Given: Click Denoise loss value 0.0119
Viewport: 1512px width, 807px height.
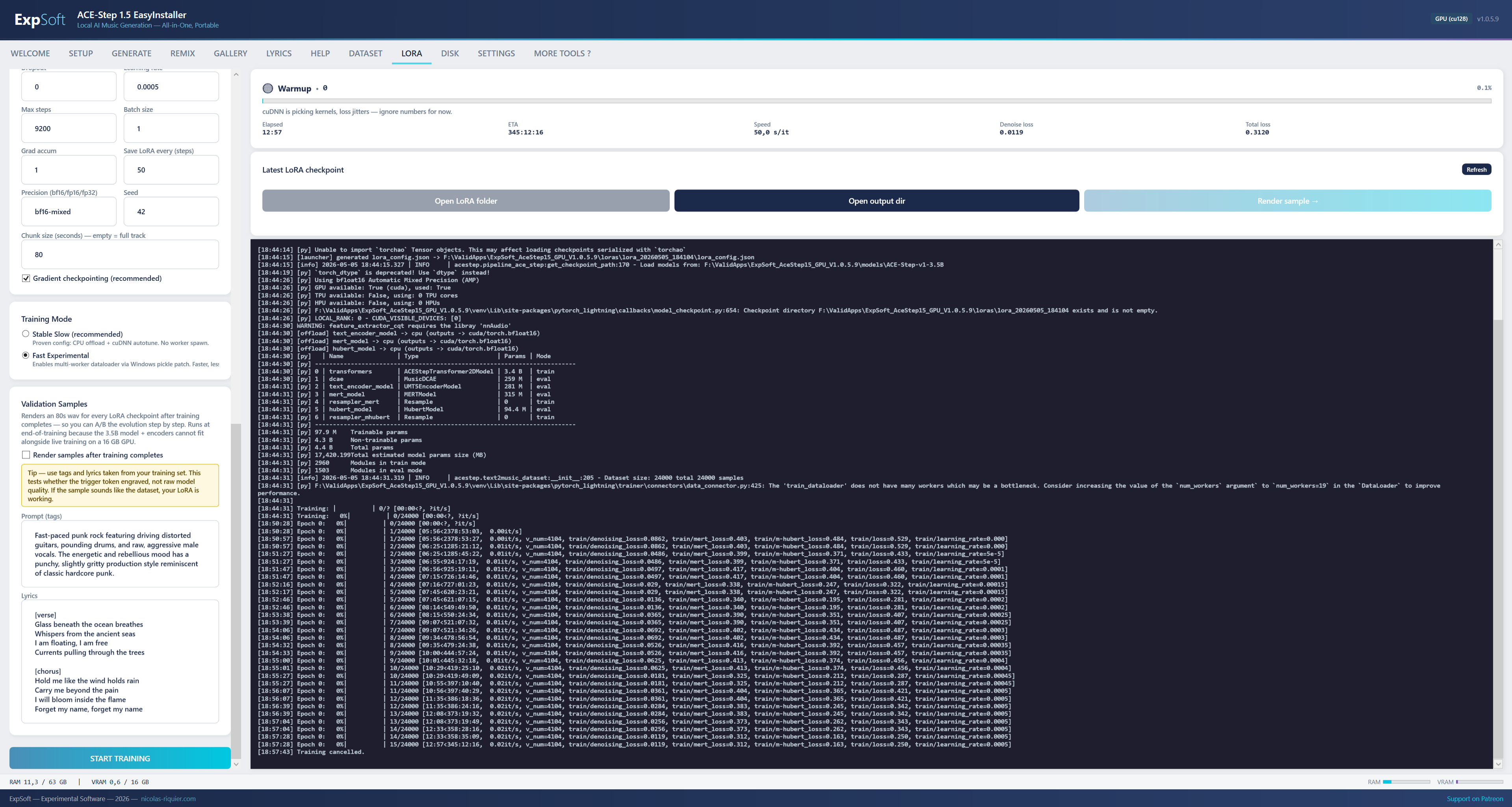Looking at the screenshot, I should 1011,133.
